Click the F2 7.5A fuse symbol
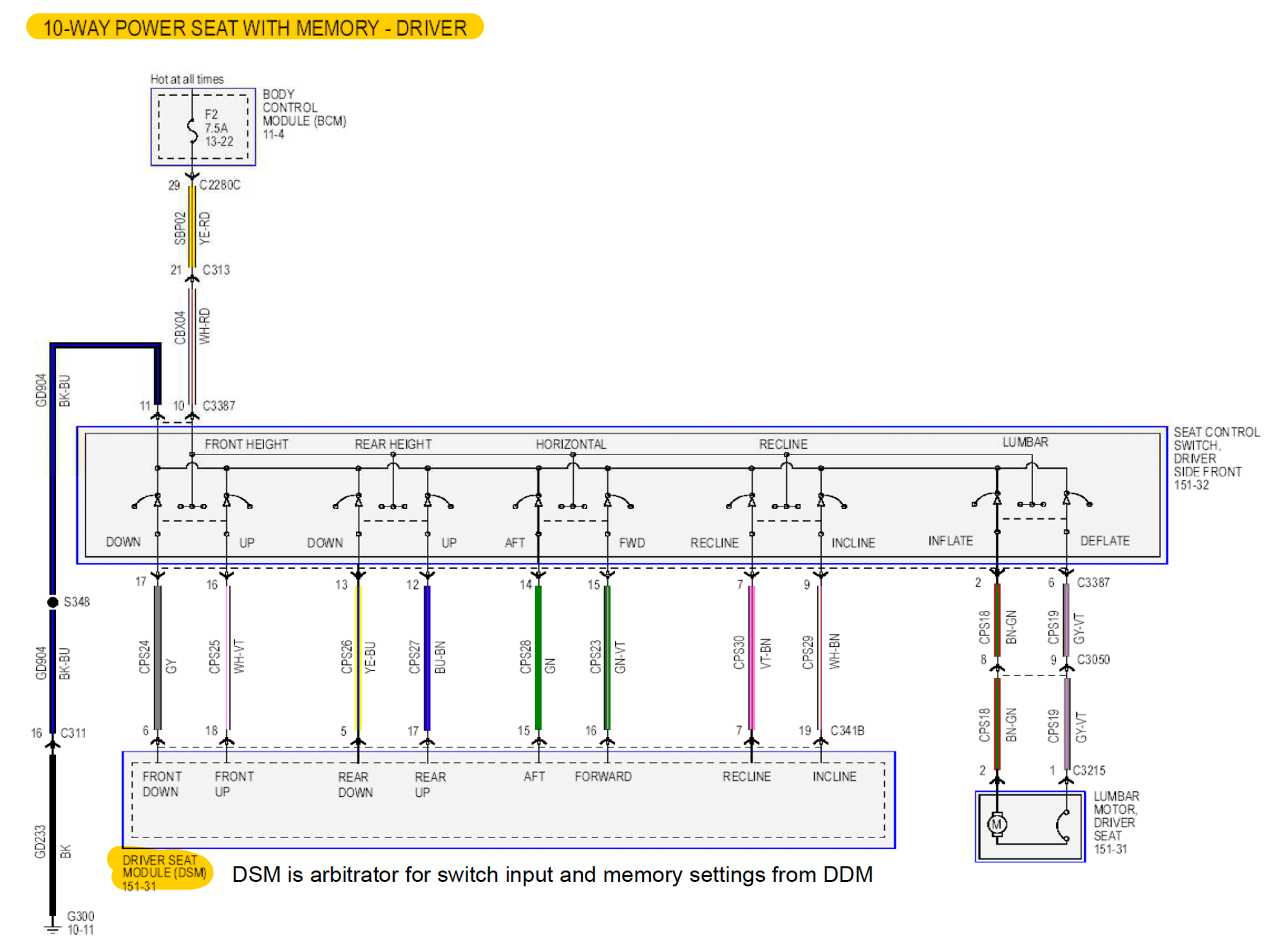 point(192,129)
